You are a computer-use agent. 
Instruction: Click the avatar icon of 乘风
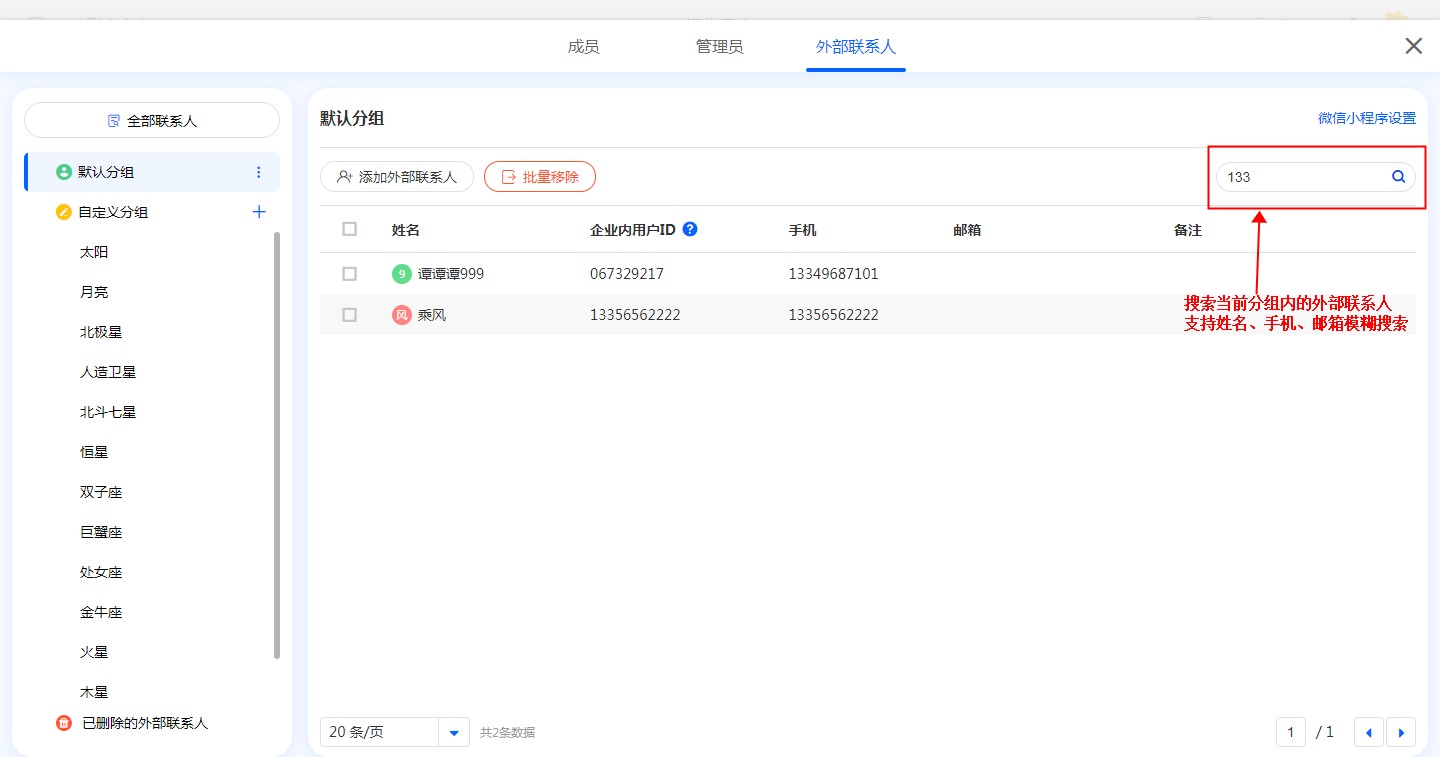[x=402, y=315]
